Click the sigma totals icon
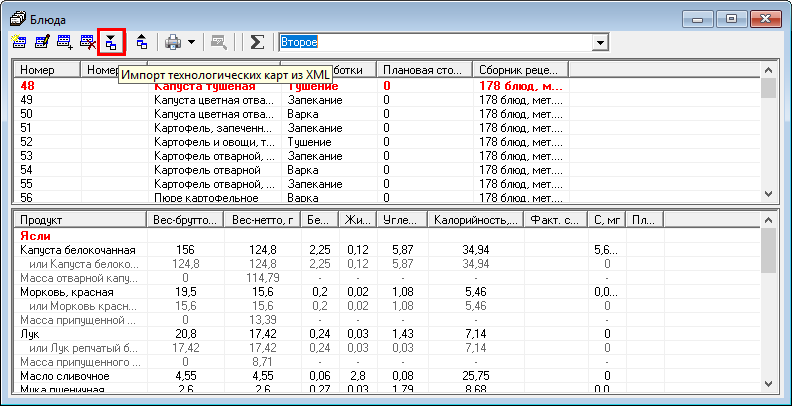The height and width of the screenshot is (406, 792). tap(257, 43)
